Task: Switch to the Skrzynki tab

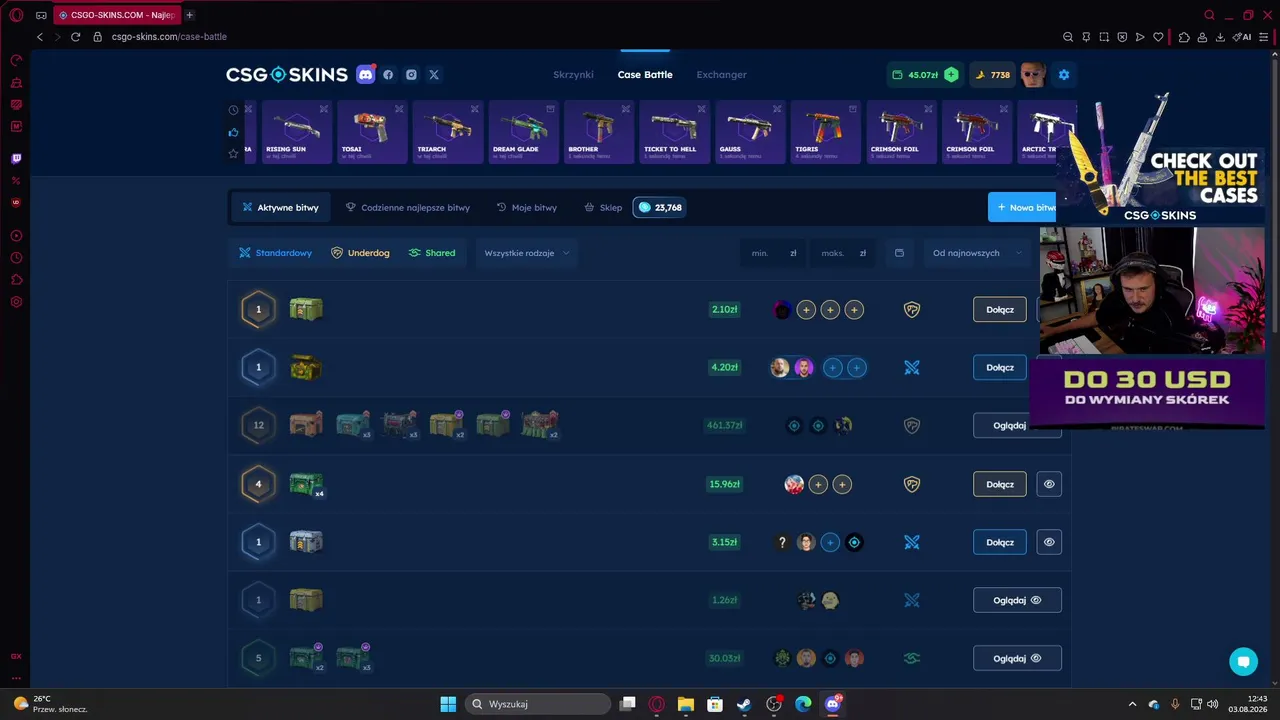Action: click(573, 75)
